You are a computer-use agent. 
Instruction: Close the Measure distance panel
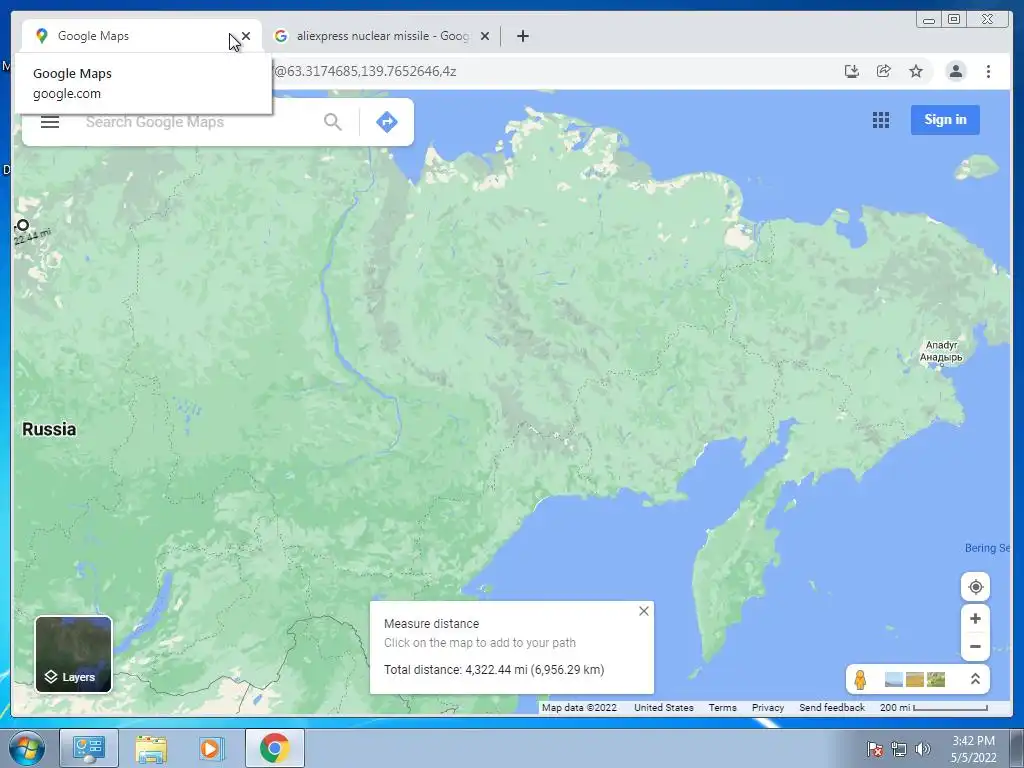[643, 611]
